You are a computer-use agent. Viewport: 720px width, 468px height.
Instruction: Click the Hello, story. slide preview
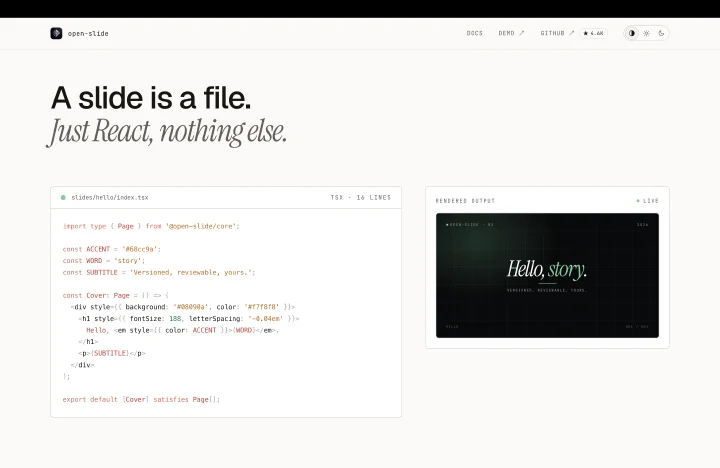pyautogui.click(x=547, y=275)
